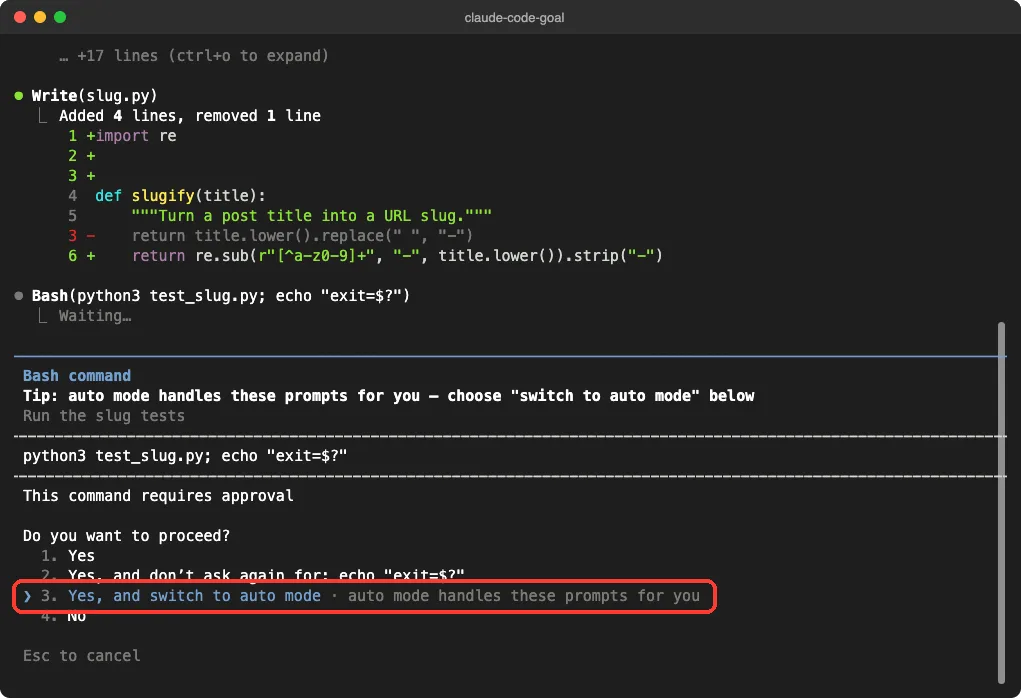
Task: Minimize the window with yellow button
Action: click(x=40, y=17)
